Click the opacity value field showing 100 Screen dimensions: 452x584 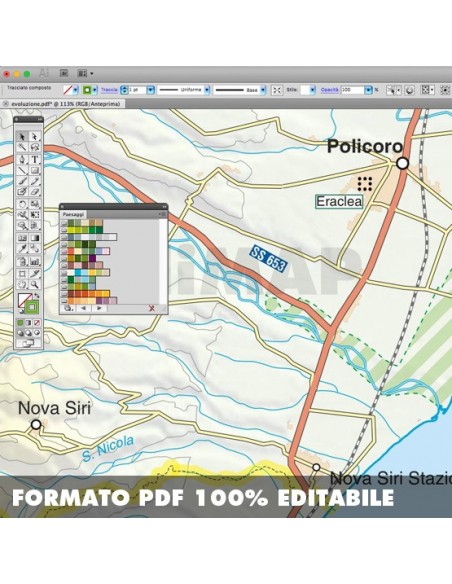[x=352, y=90]
